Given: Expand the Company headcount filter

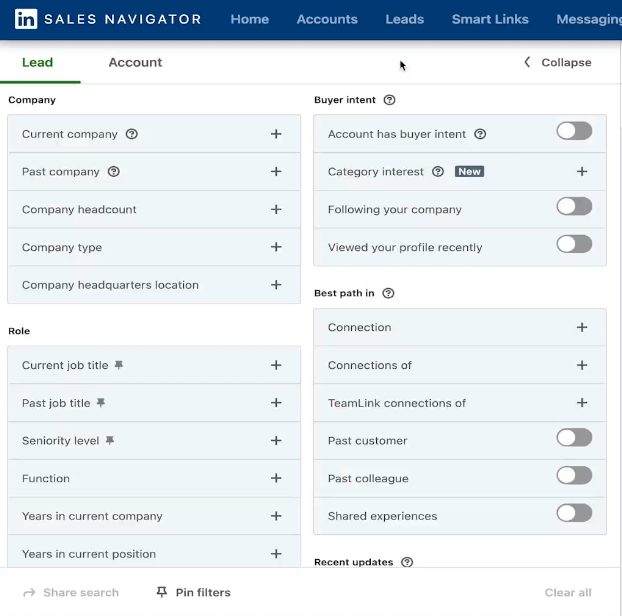Looking at the screenshot, I should tap(276, 210).
